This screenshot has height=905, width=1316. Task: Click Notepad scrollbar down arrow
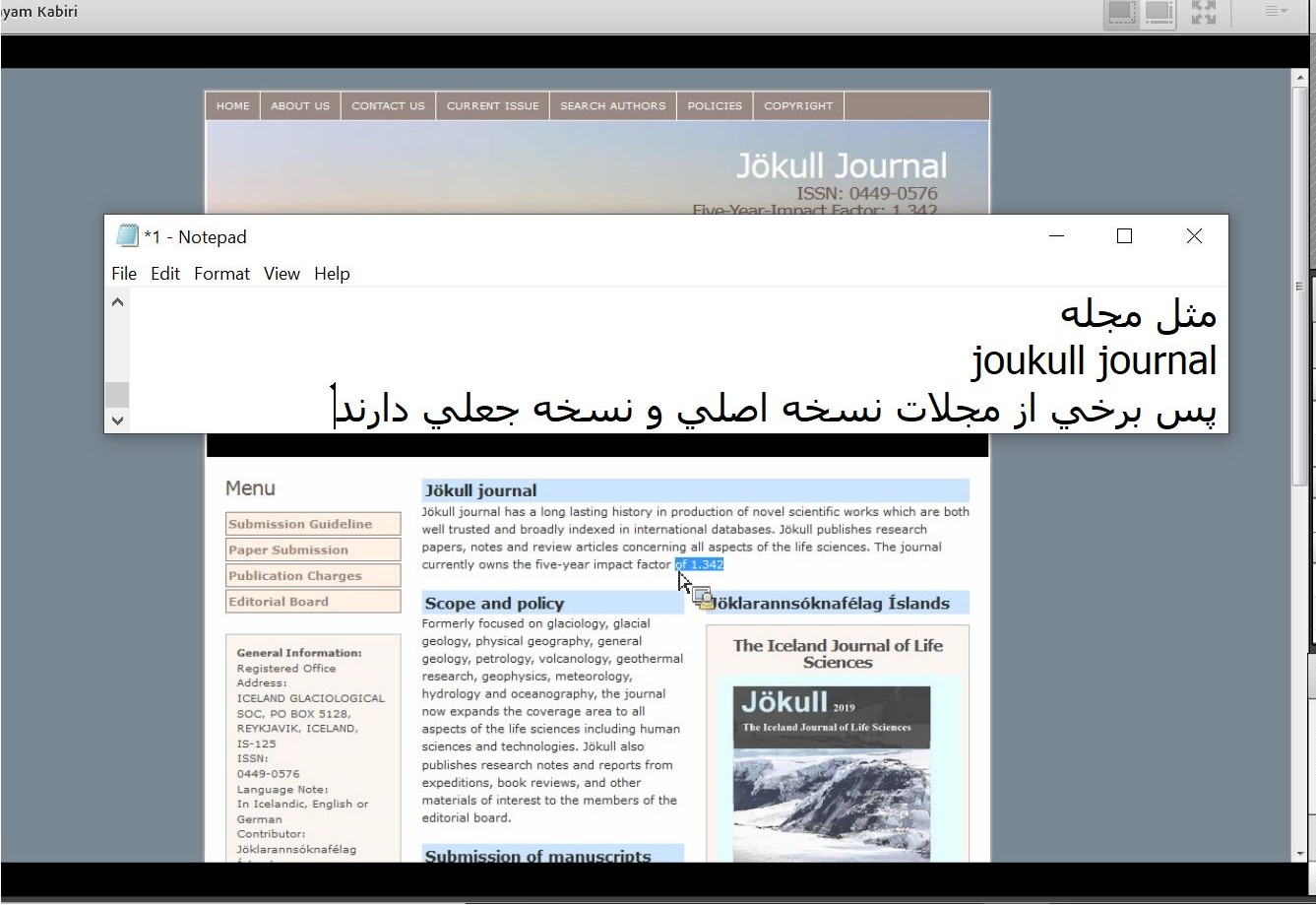pos(117,420)
